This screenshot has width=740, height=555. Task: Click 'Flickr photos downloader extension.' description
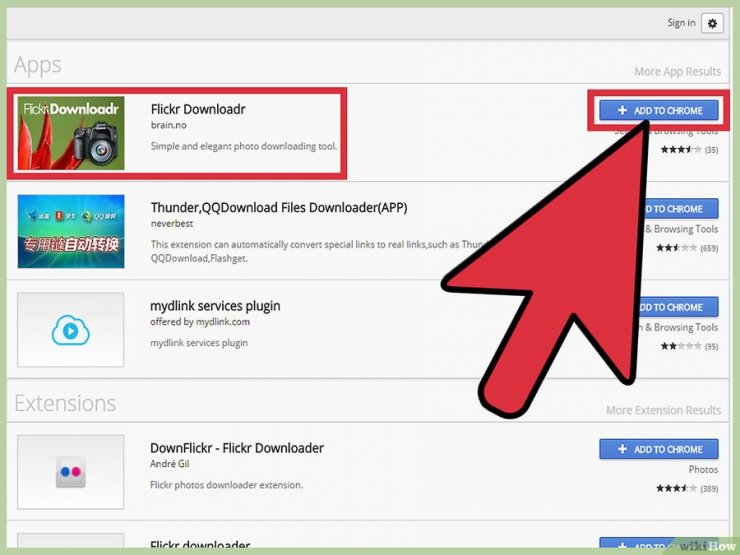[227, 485]
